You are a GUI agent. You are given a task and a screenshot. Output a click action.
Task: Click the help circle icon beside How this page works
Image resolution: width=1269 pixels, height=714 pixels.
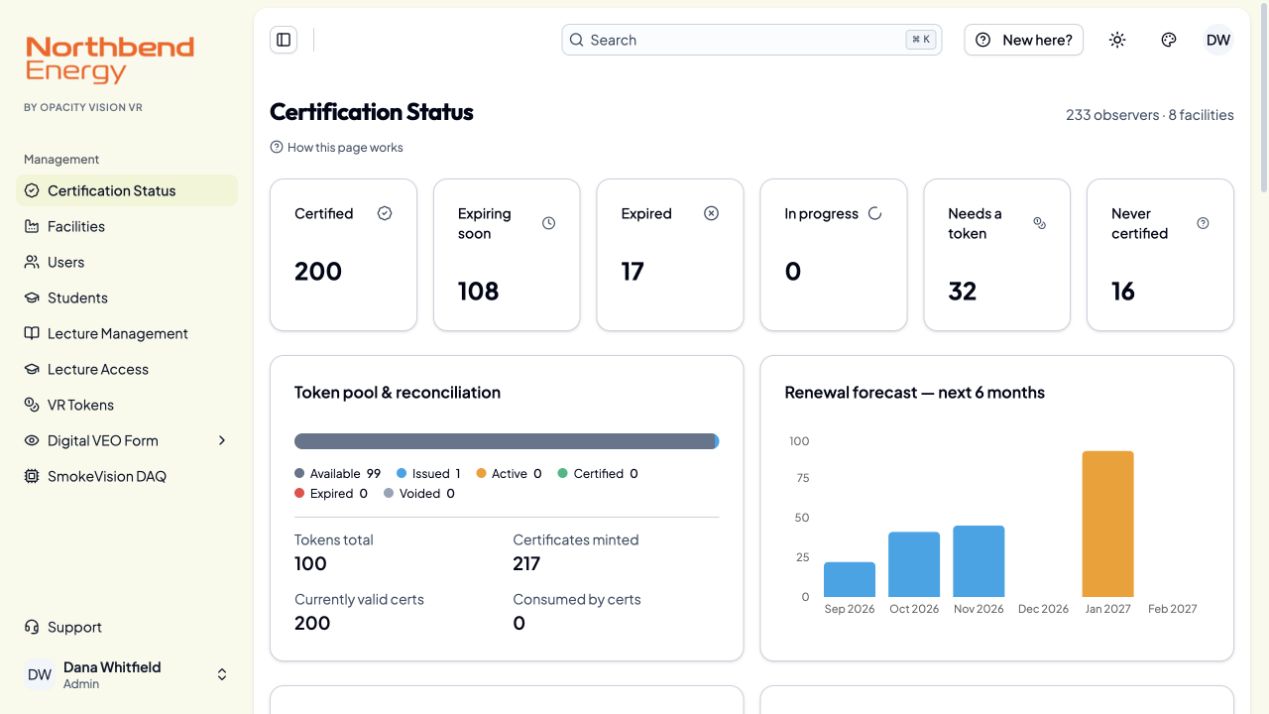(277, 147)
